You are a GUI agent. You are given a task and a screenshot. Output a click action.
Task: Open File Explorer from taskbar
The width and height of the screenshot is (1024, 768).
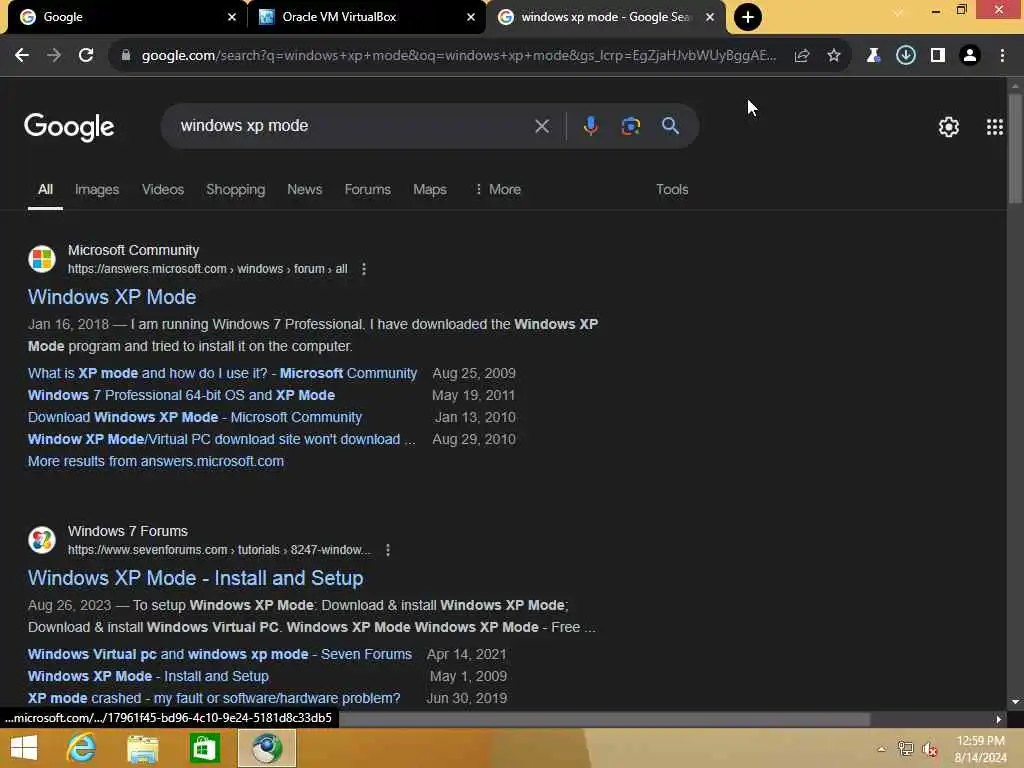142,748
